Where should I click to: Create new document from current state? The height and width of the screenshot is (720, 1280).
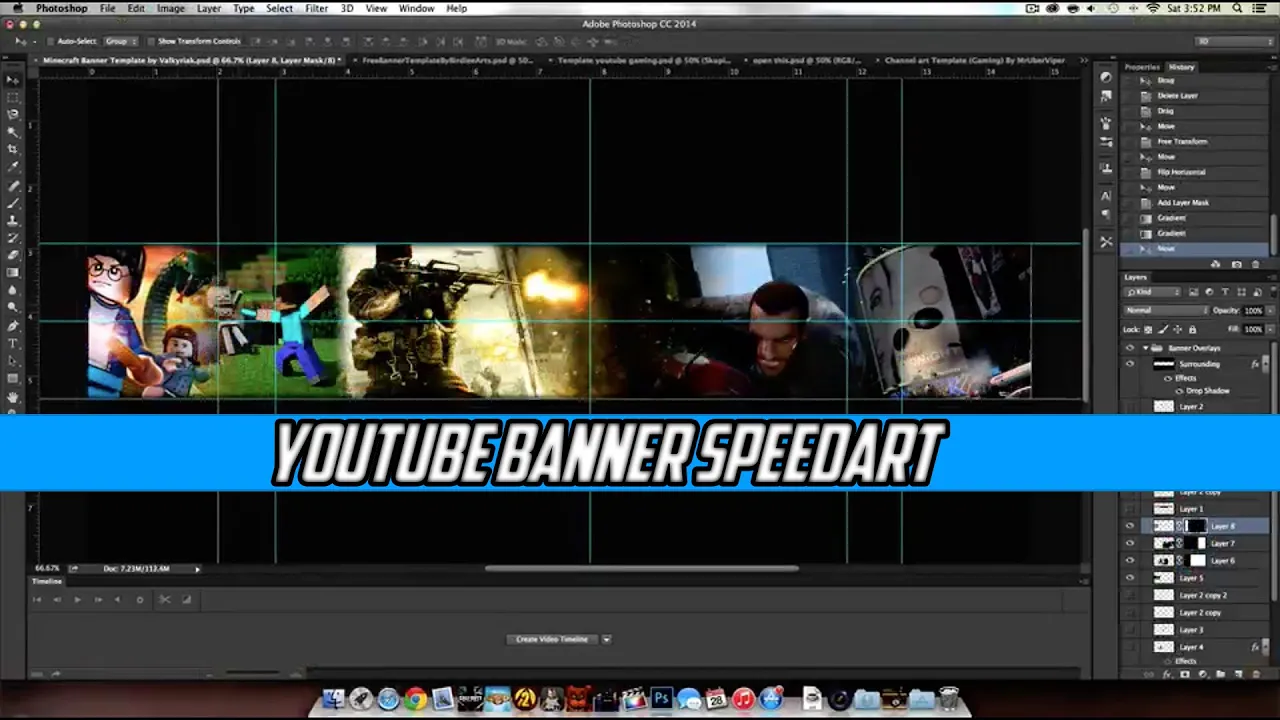point(1216,264)
